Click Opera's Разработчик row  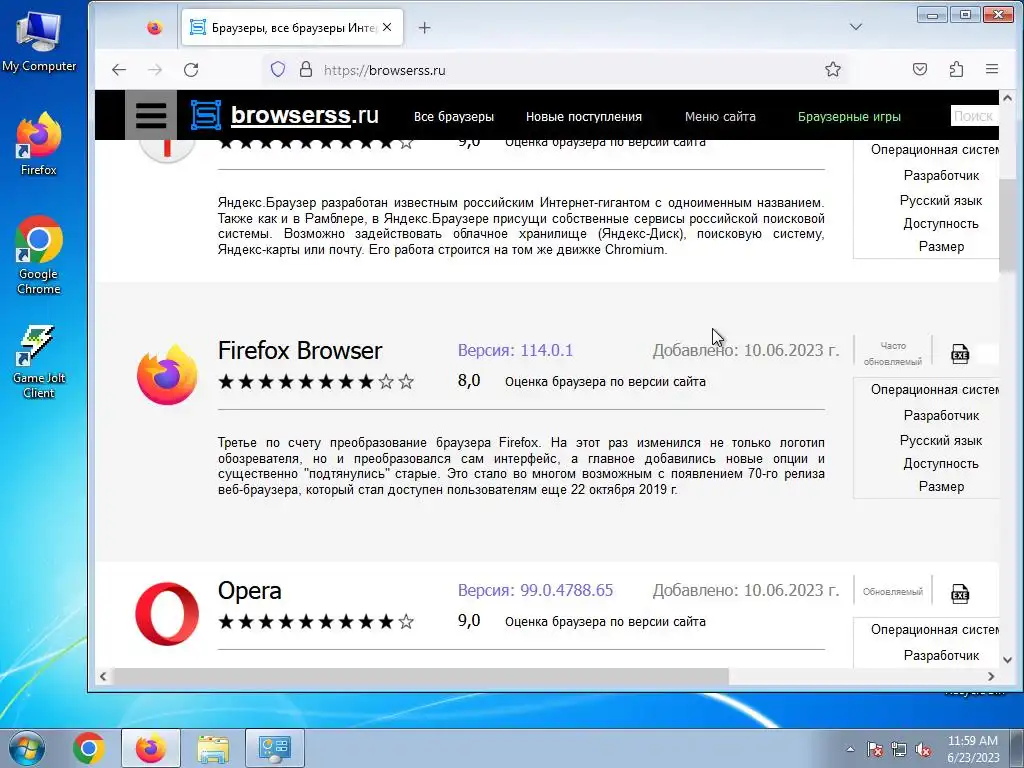[x=941, y=655]
